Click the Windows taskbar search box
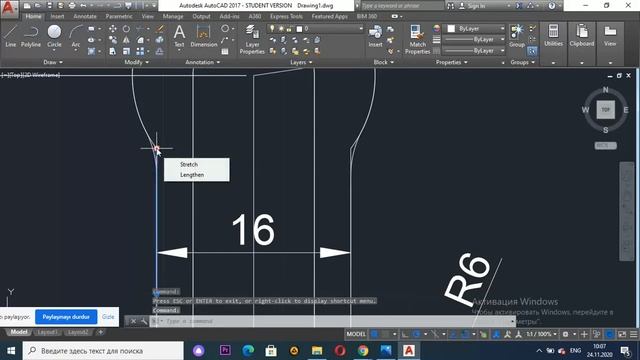 click(103, 351)
